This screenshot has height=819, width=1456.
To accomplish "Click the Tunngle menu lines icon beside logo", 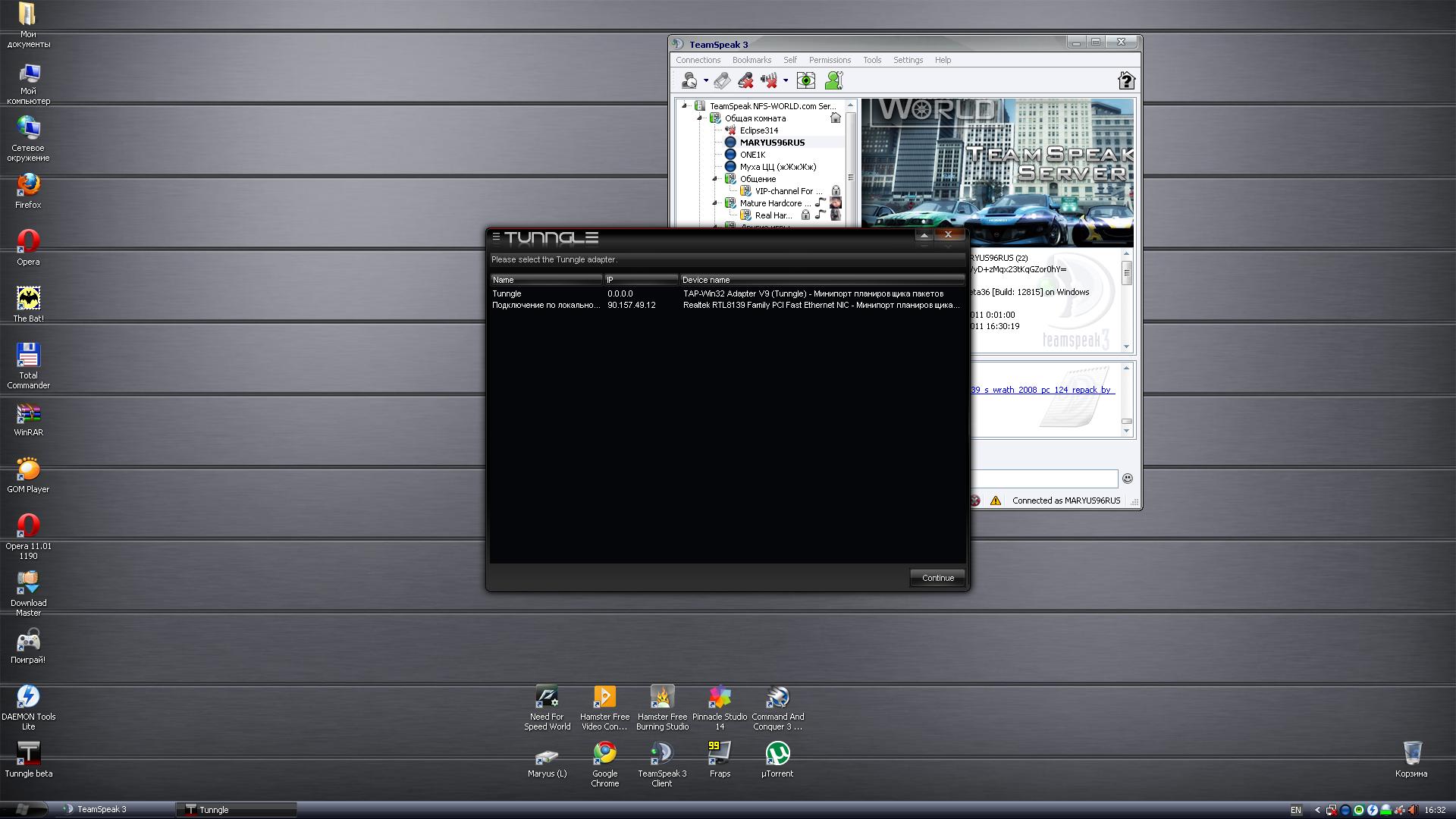I will point(496,237).
